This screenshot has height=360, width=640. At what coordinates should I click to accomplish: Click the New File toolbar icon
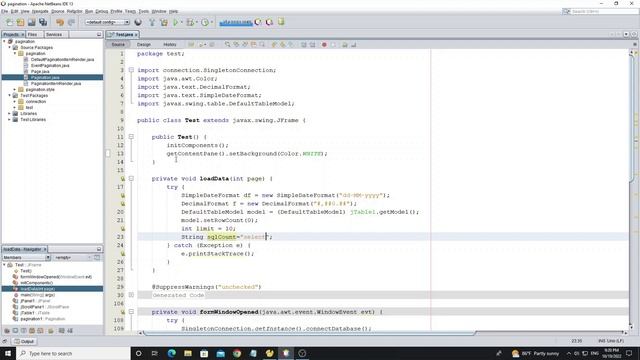pyautogui.click(x=9, y=22)
